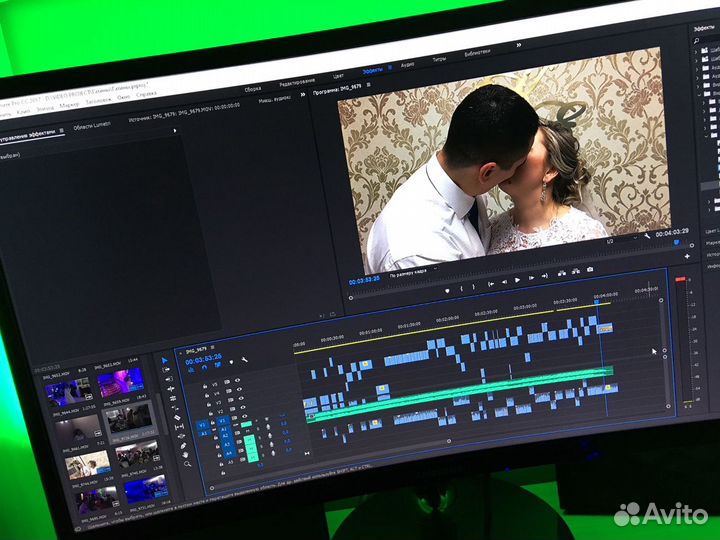Hide video track V5 with eye icon
This screenshot has width=720, height=540.
click(x=237, y=380)
